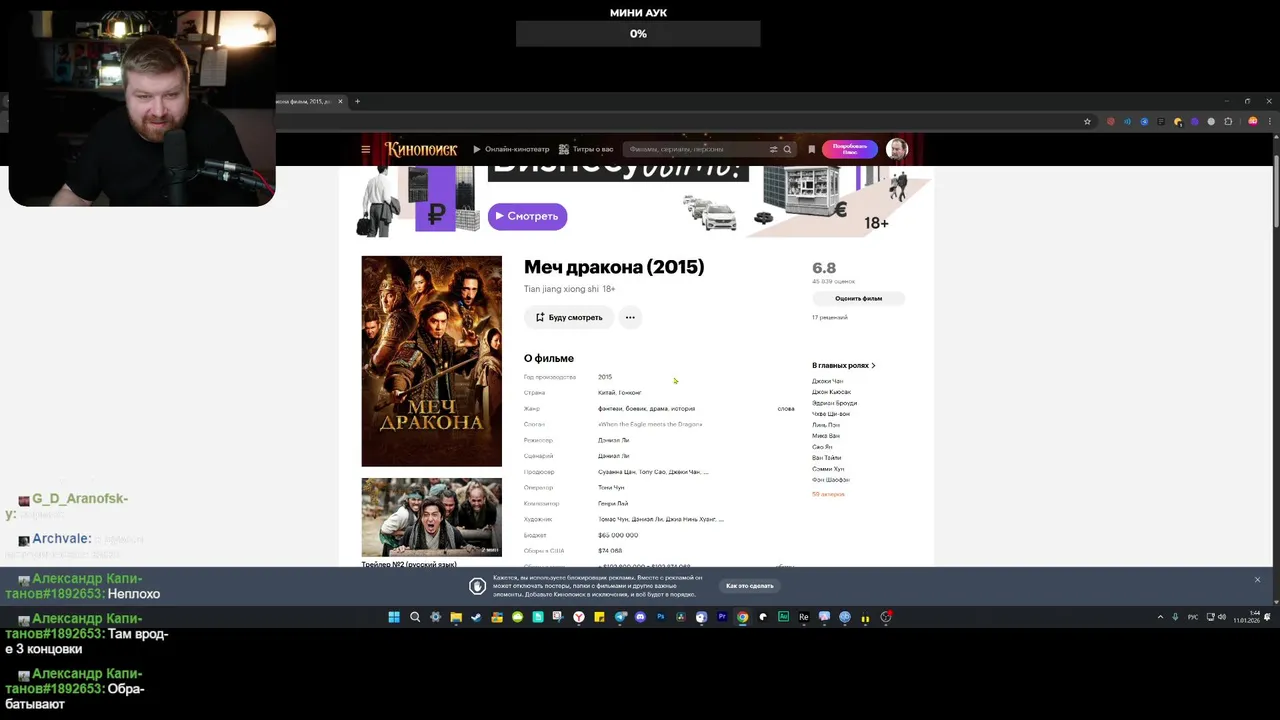Open actor Джеки Чан in the cast list
1280x720 pixels.
coord(827,381)
